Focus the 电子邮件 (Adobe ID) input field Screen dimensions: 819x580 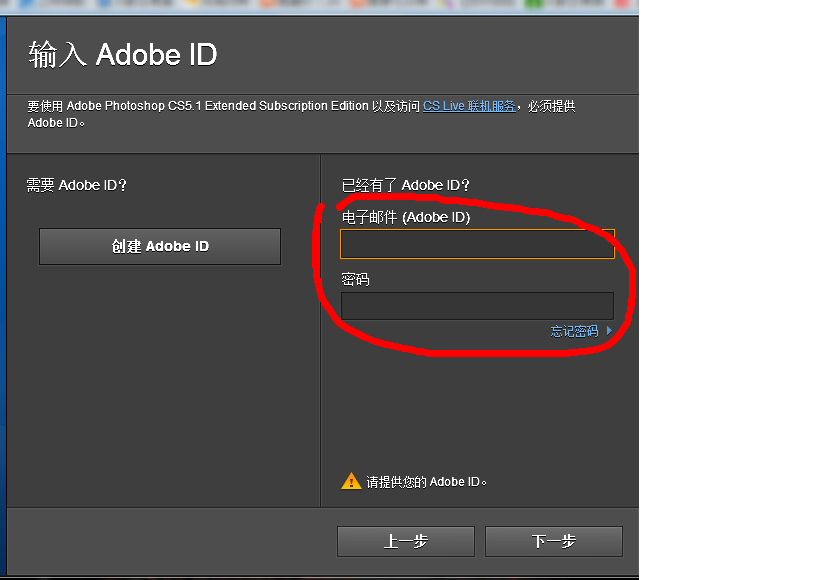click(477, 244)
